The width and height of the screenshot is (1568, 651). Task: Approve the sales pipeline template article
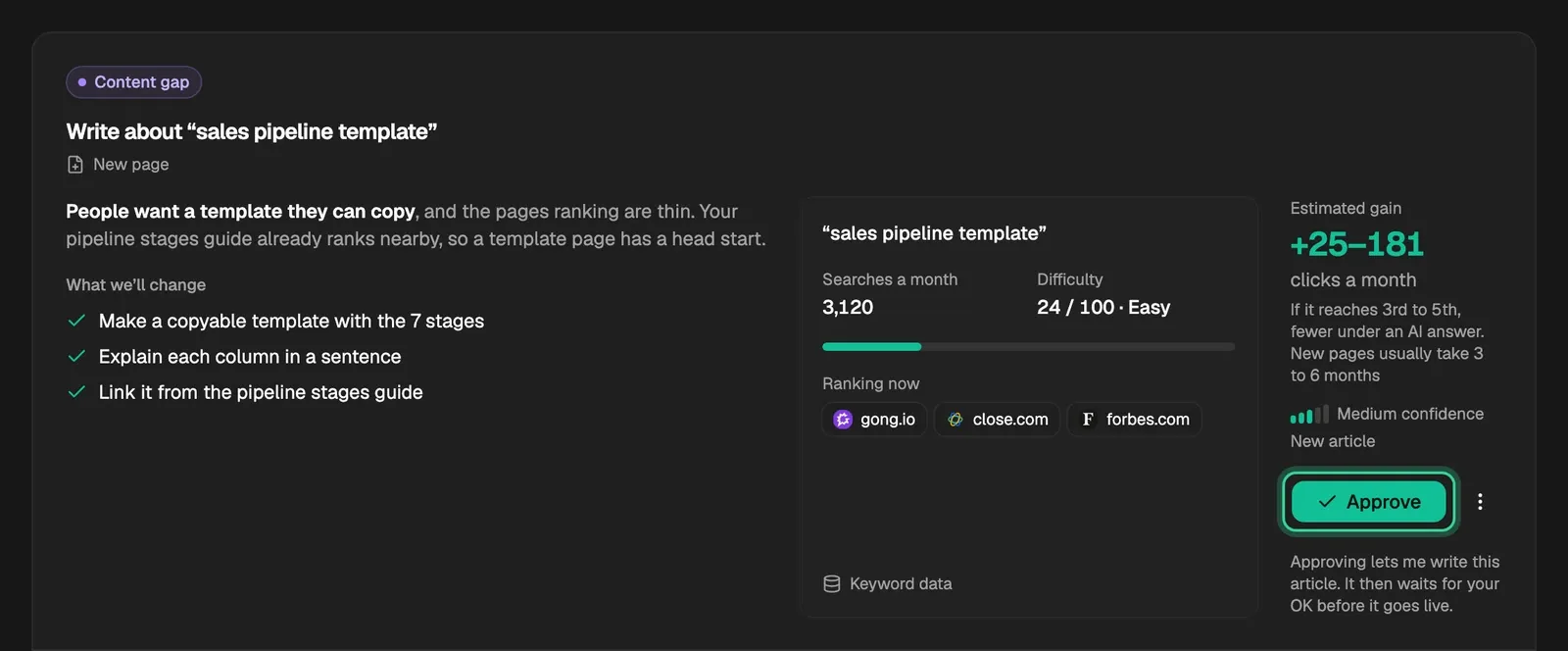[x=1369, y=501]
